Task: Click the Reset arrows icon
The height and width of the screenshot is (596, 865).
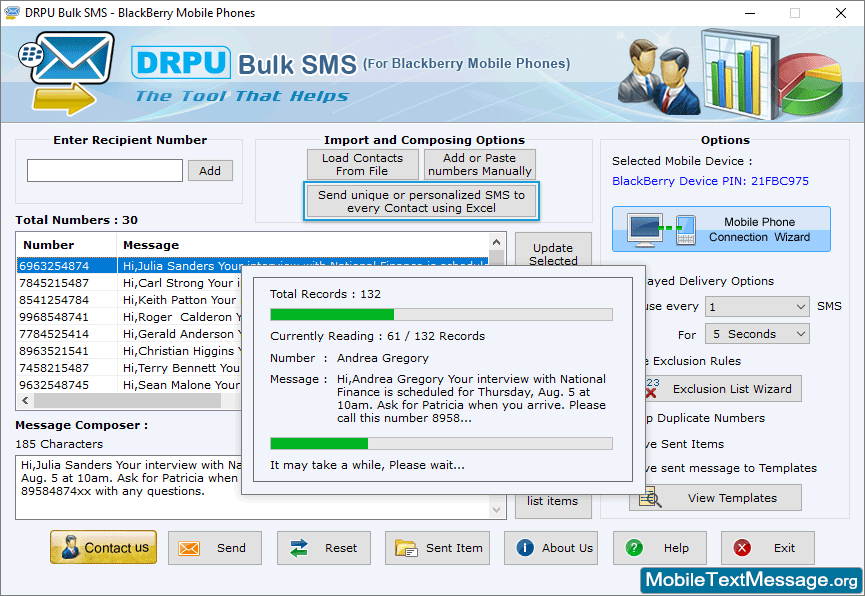Action: click(299, 548)
